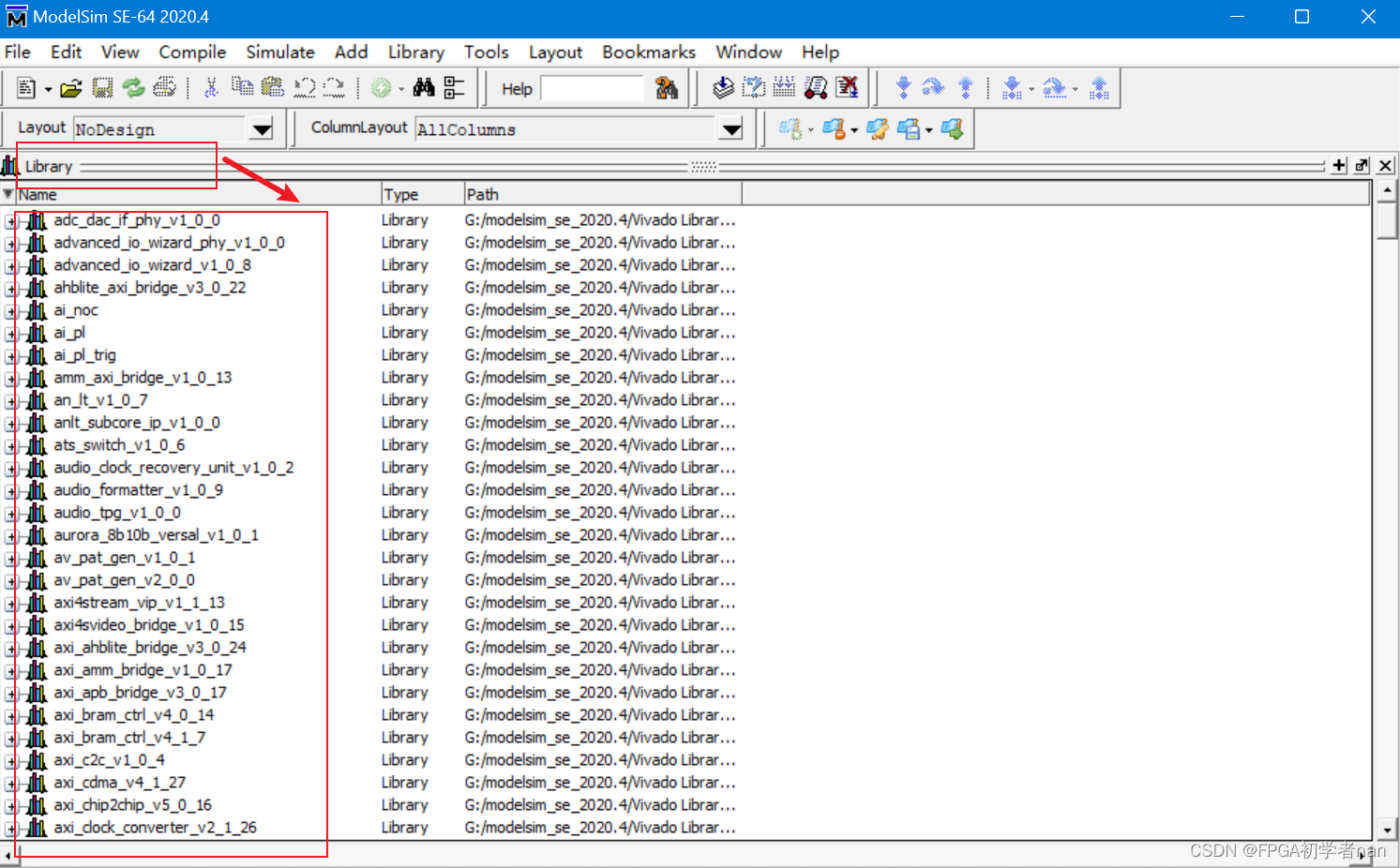Click the Step Into Current dotted-arrow icon
The width and height of the screenshot is (1400, 868).
pyautogui.click(x=1012, y=88)
